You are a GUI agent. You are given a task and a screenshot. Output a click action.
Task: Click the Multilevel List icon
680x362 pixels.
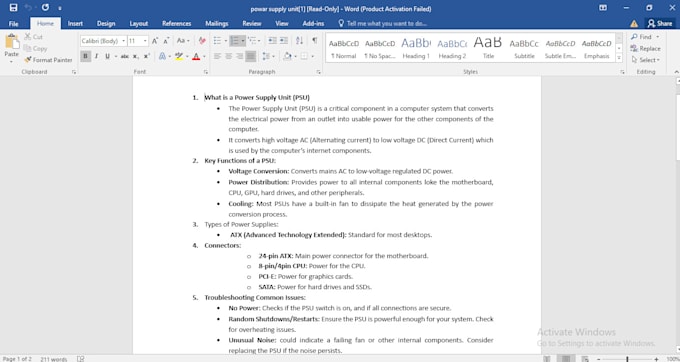252,41
